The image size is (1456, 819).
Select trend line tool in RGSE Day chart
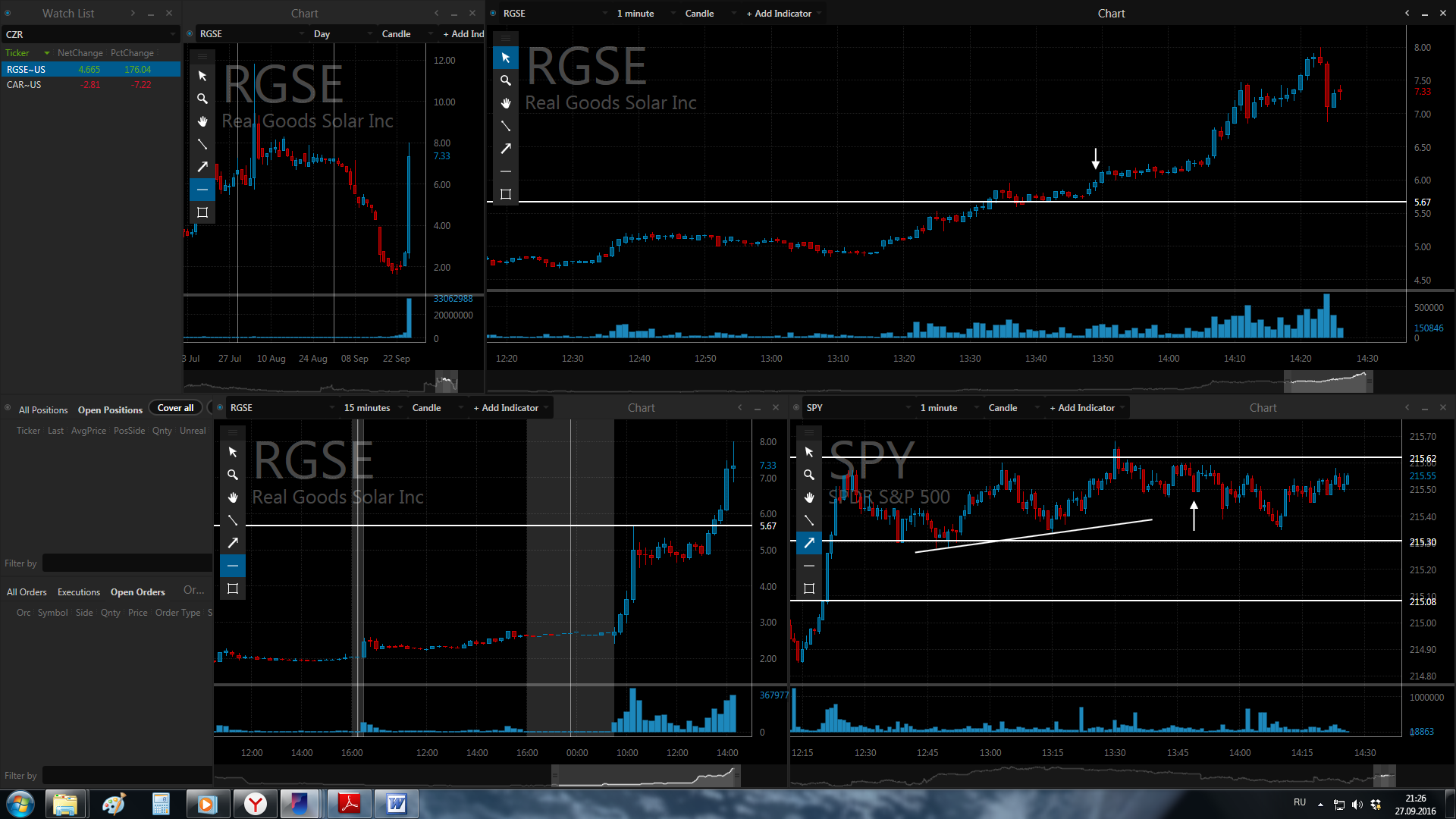tap(202, 144)
